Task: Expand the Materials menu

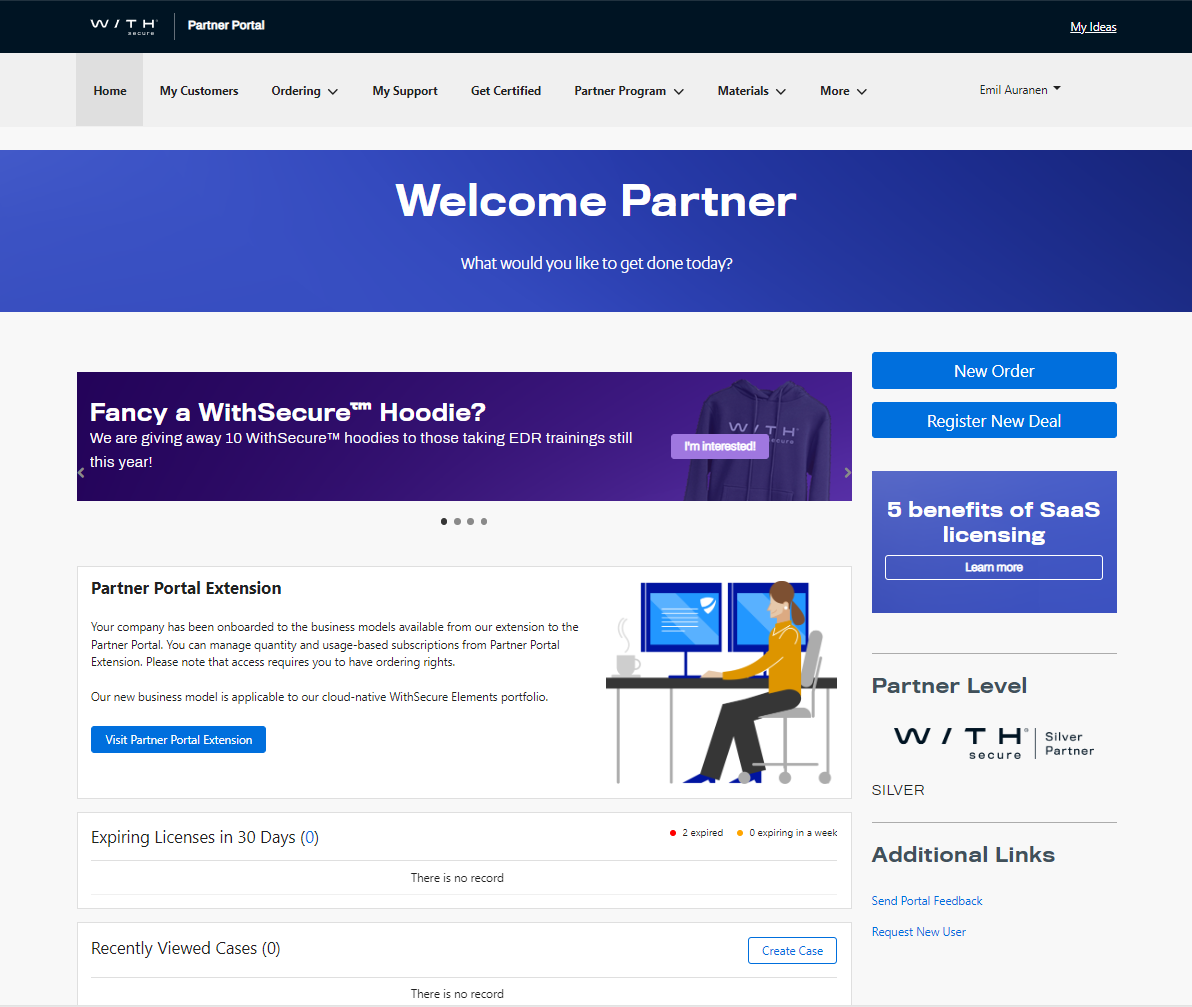Action: click(x=751, y=90)
